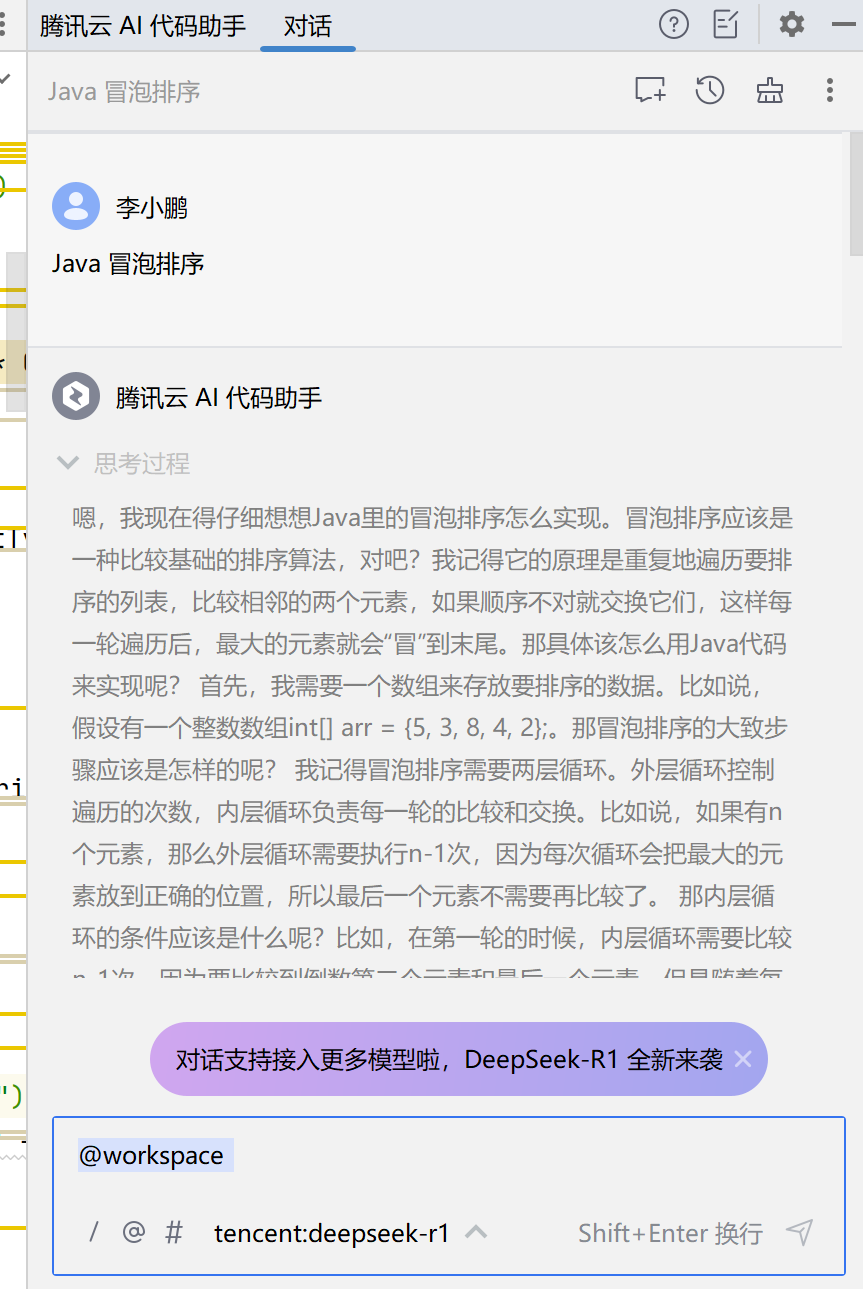This screenshot has height=1289, width=863.
Task: Click the conversation vertical scrollbar
Action: (x=856, y=194)
